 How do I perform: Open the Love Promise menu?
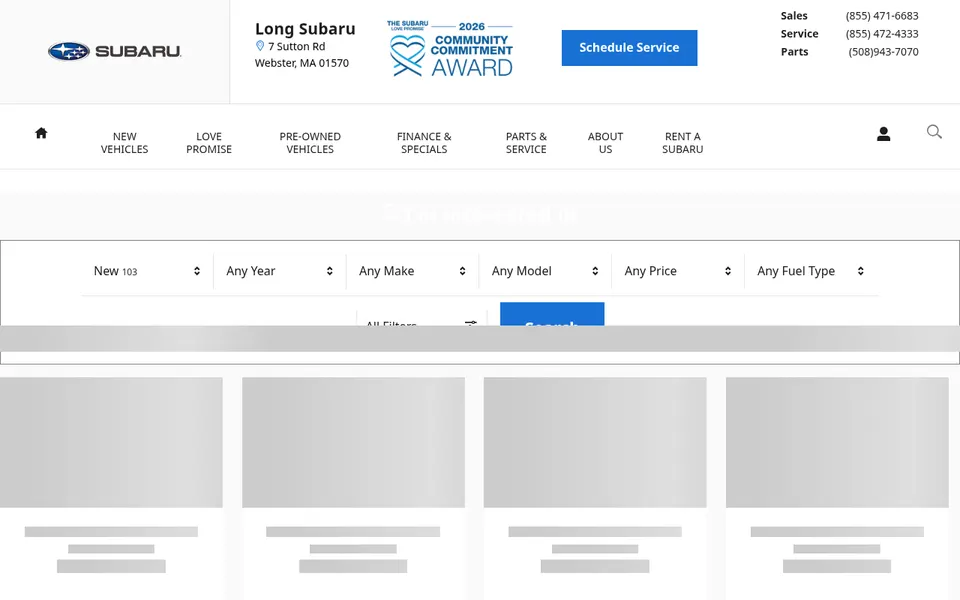(209, 143)
